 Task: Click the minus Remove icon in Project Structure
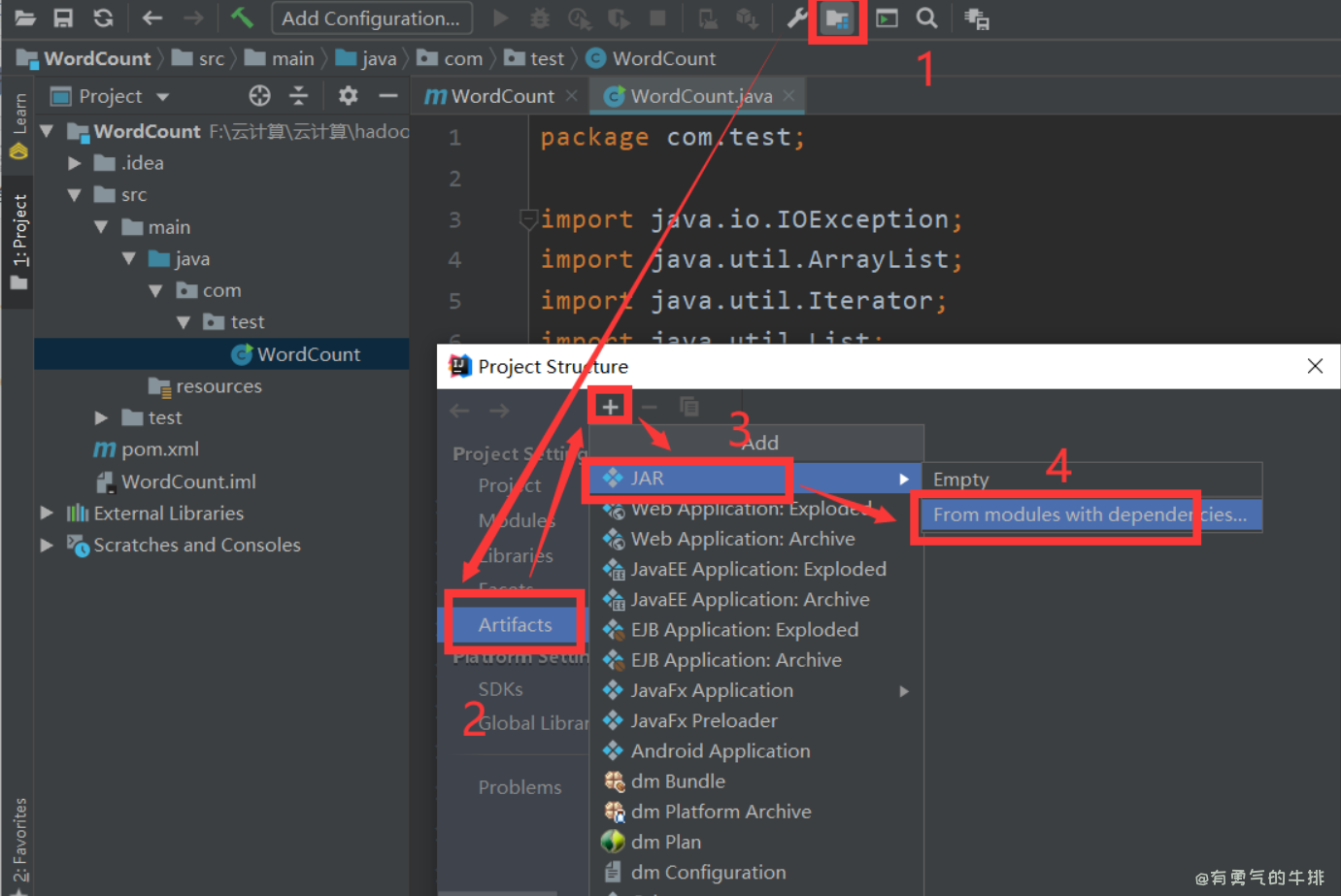[x=650, y=408]
